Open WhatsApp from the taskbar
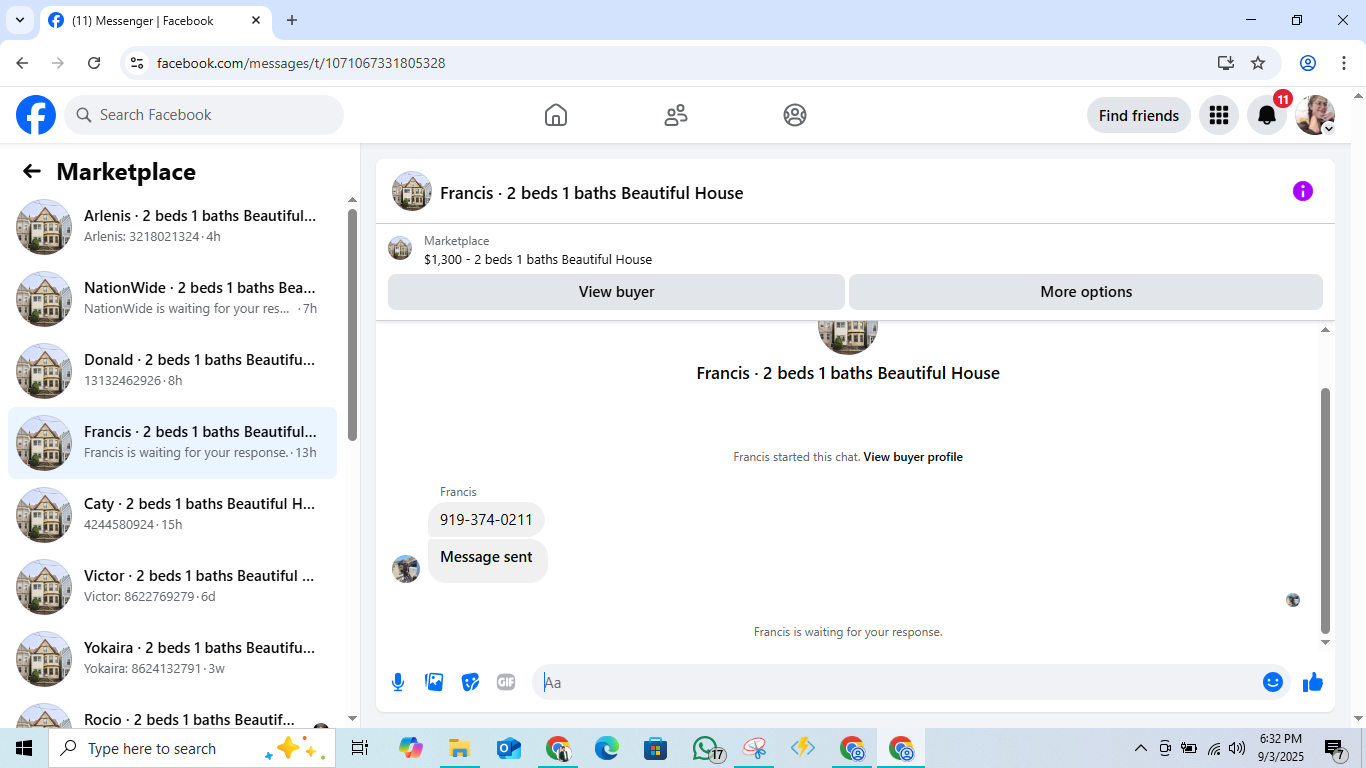 click(x=706, y=748)
